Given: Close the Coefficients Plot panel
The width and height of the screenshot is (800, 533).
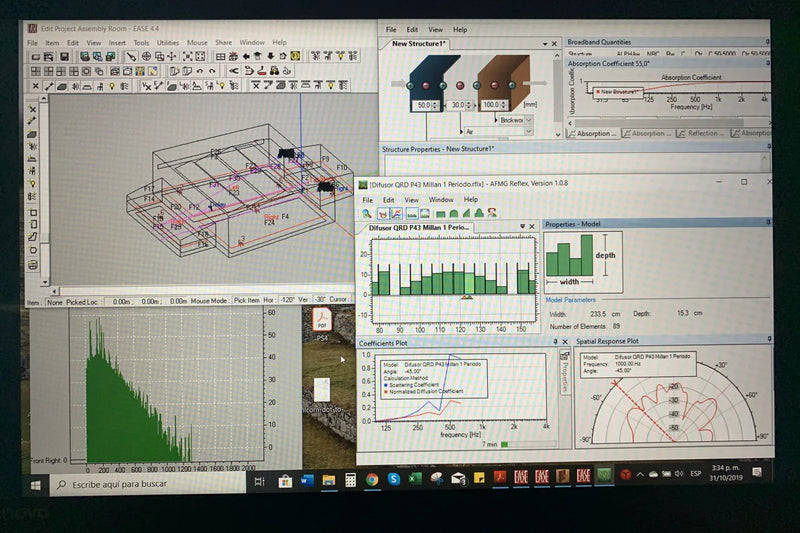Looking at the screenshot, I should point(565,341).
